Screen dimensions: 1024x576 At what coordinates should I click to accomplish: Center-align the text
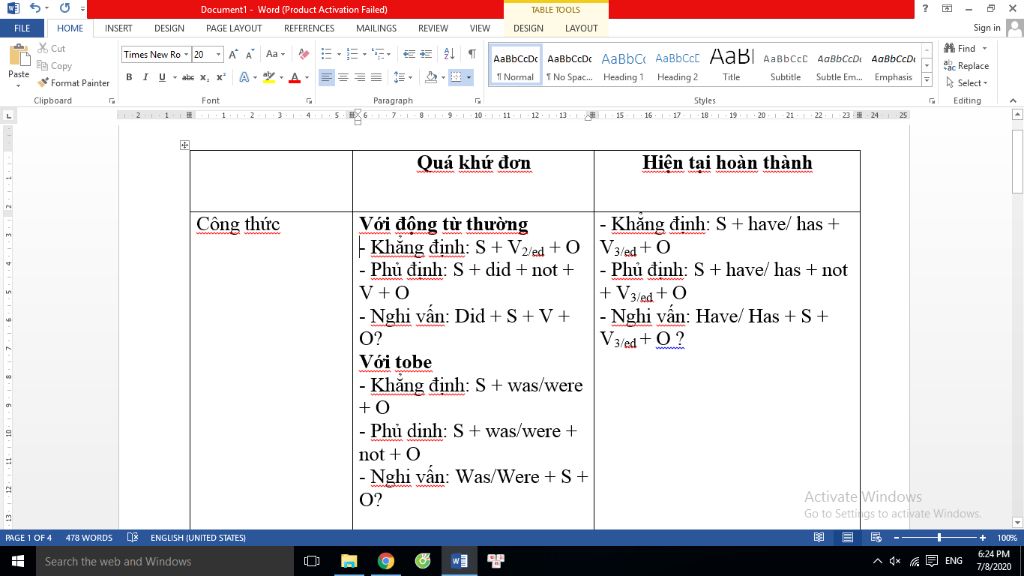[343, 77]
